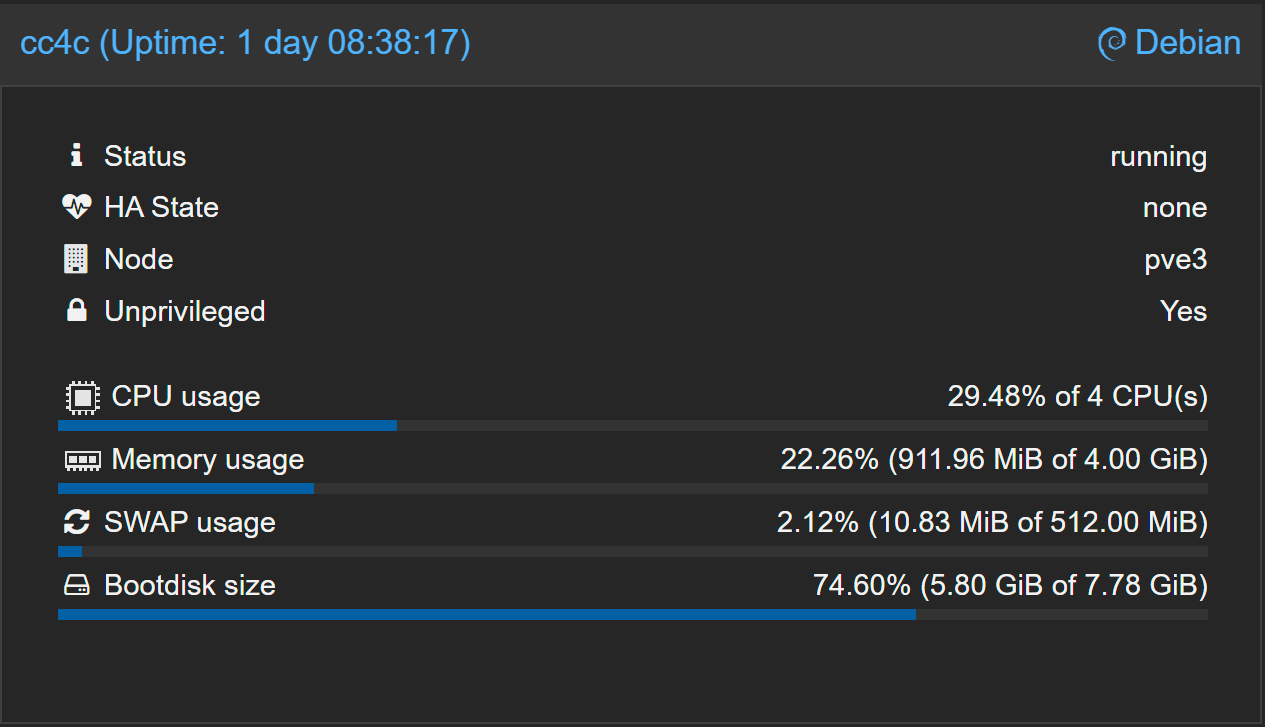The width and height of the screenshot is (1265, 727).
Task: Click the Bootdisk size progress bar
Action: tap(632, 614)
